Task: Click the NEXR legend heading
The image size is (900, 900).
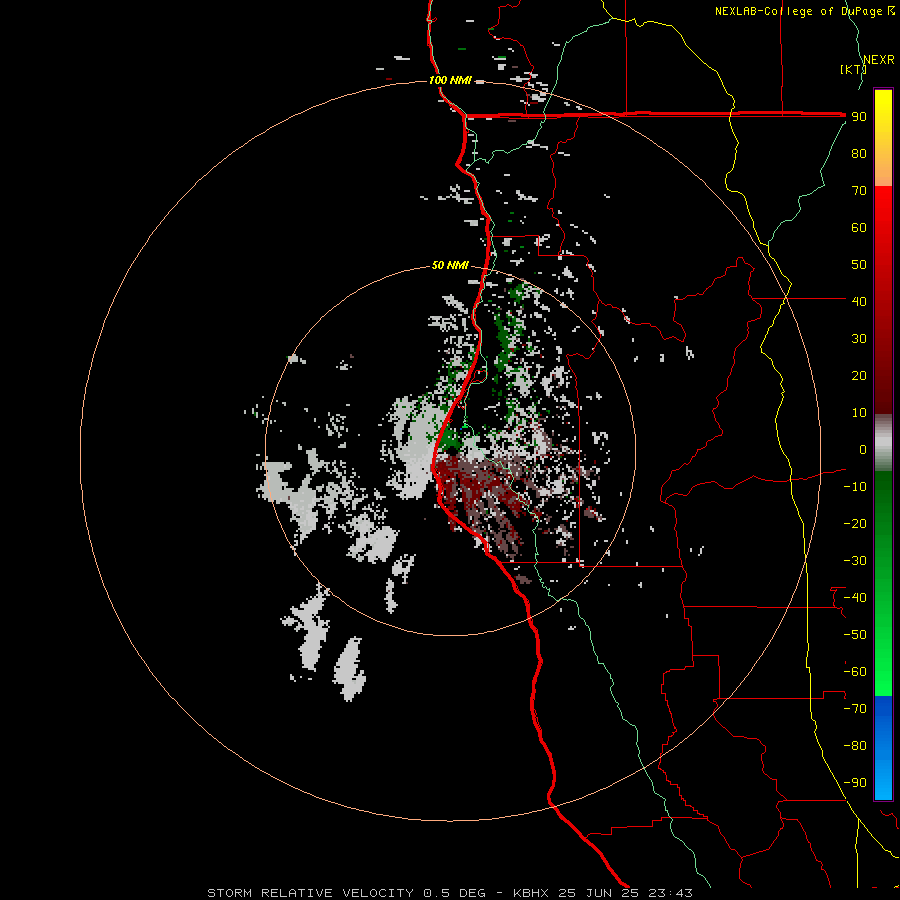Action: coord(879,60)
